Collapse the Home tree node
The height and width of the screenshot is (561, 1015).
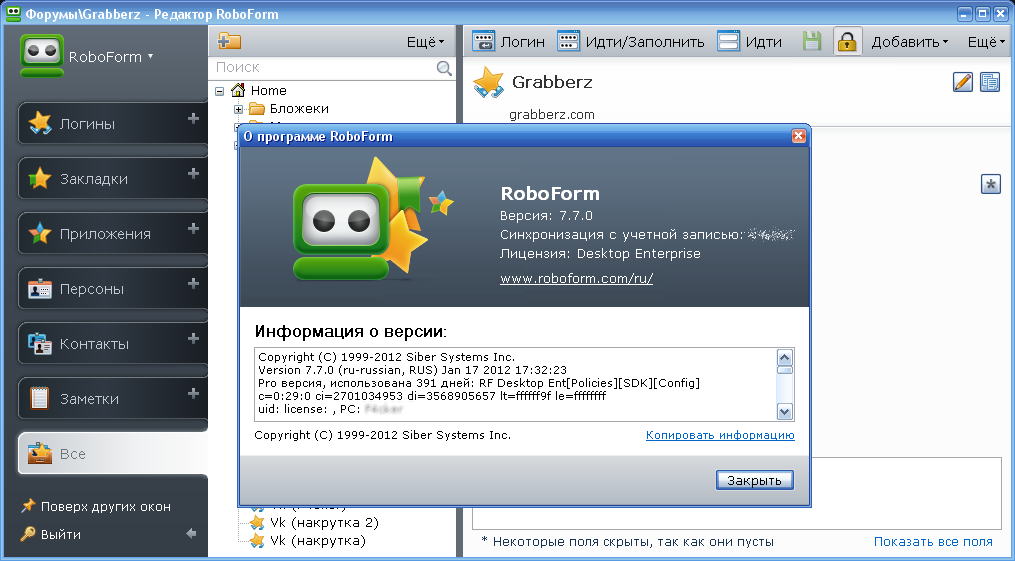(x=219, y=91)
